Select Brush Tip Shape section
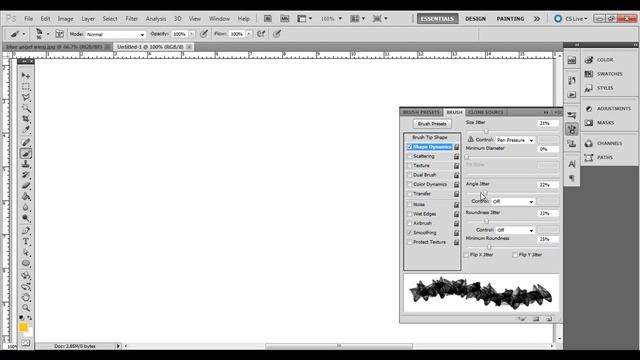640x360 pixels. [429, 138]
